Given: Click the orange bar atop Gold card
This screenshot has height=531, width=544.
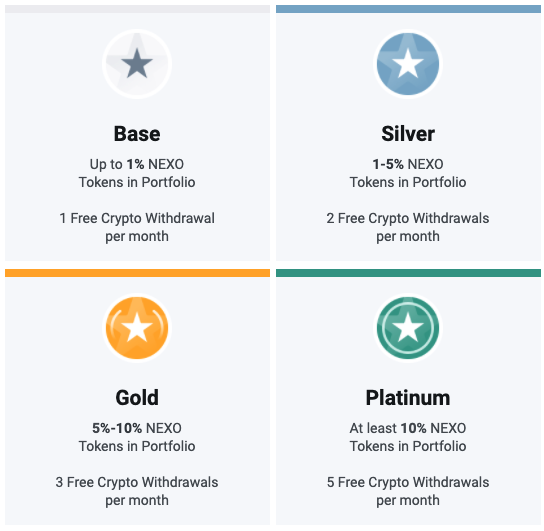Looking at the screenshot, I should tap(137, 273).
